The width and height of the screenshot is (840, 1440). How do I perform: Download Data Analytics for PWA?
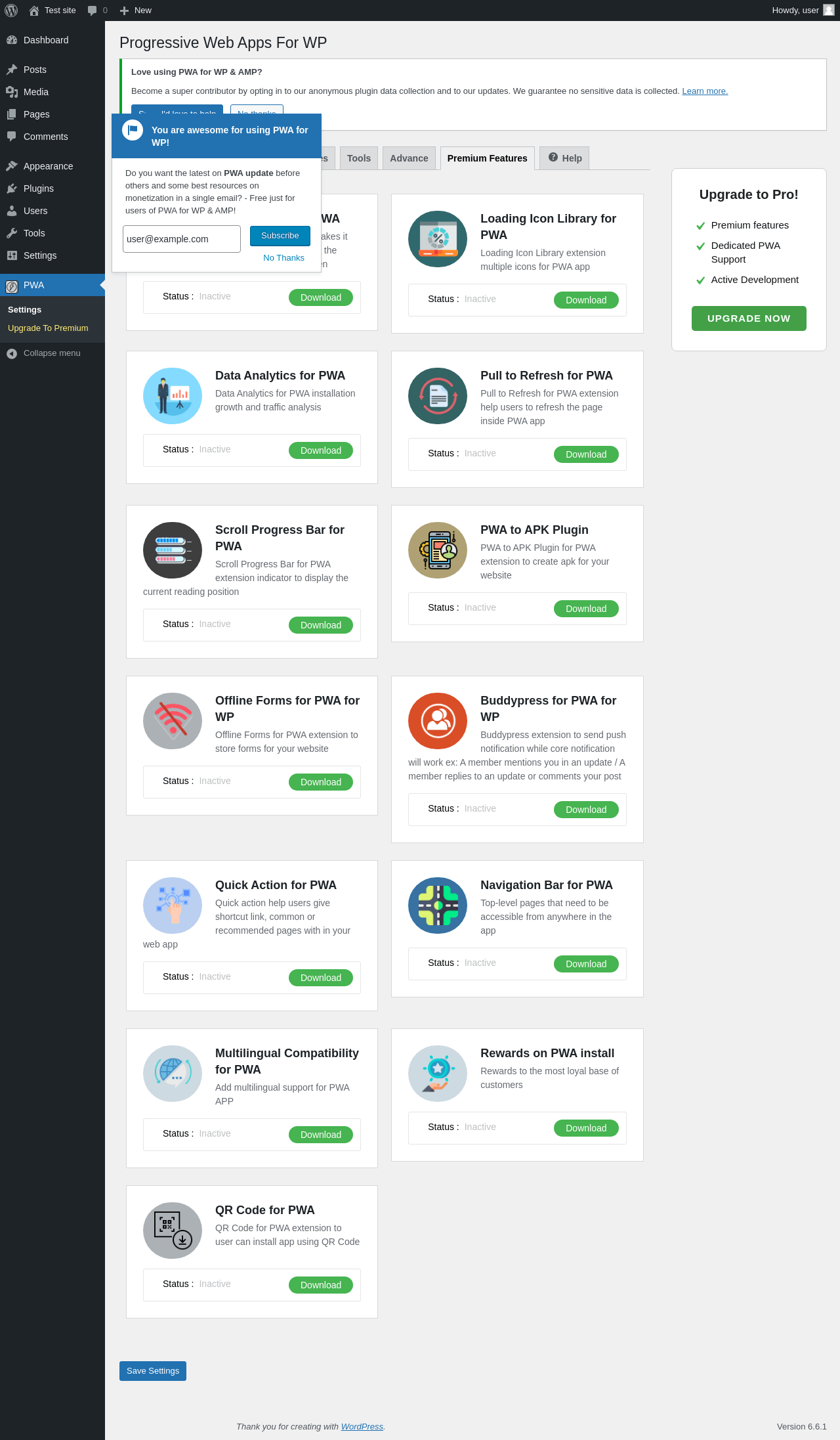[321, 450]
